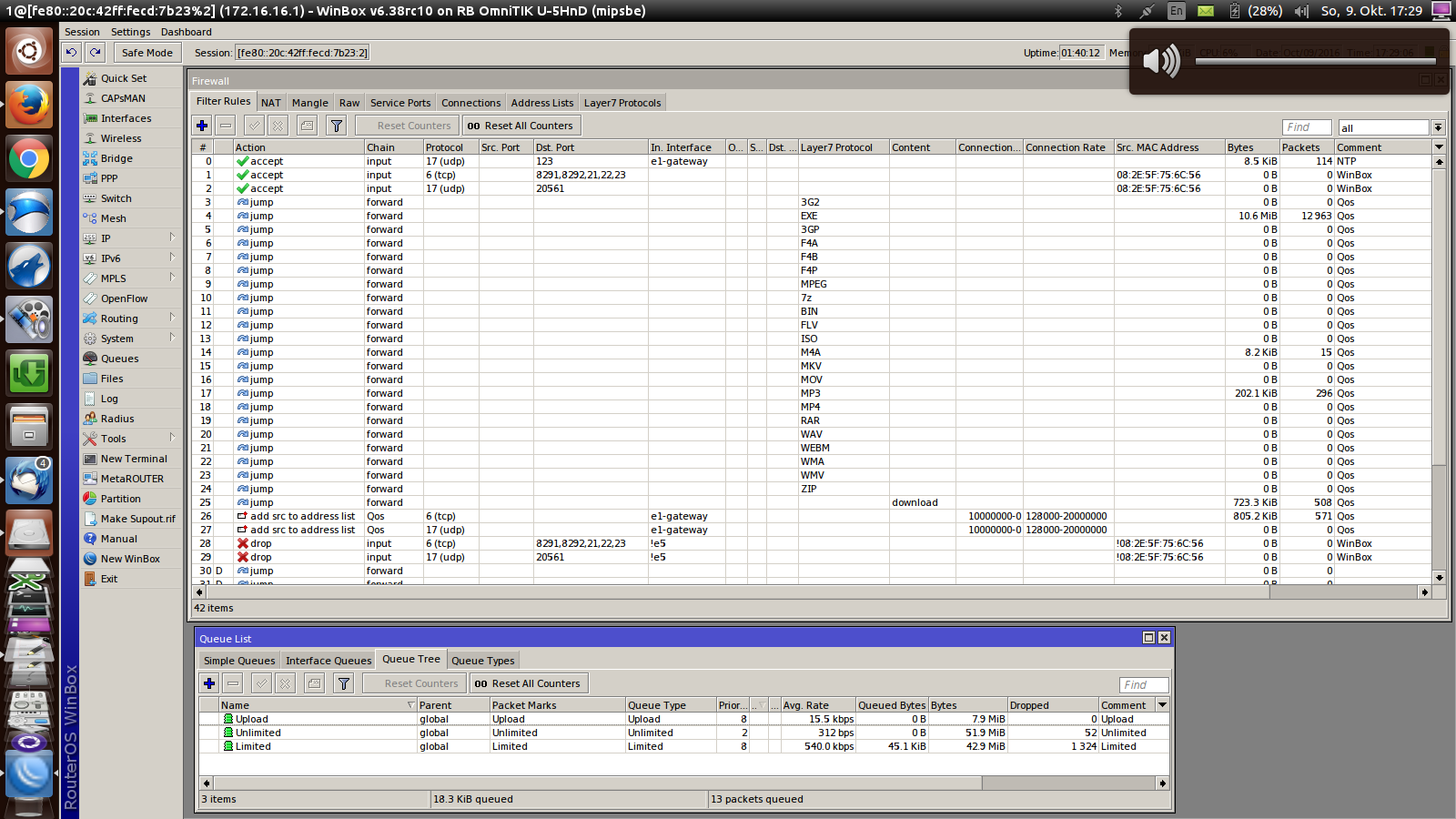Open the battery indicator showing 28%
This screenshot has height=819, width=1456.
(1255, 11)
